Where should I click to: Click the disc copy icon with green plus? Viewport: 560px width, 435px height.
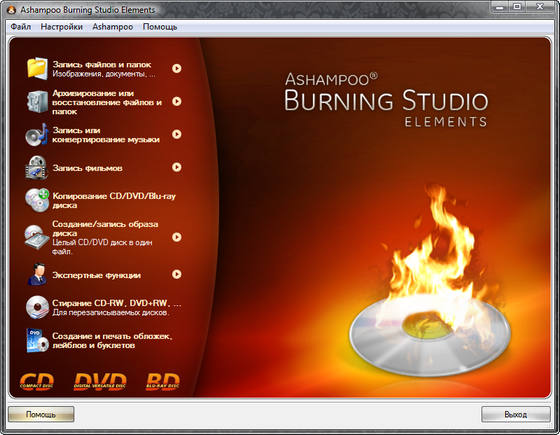[37, 200]
